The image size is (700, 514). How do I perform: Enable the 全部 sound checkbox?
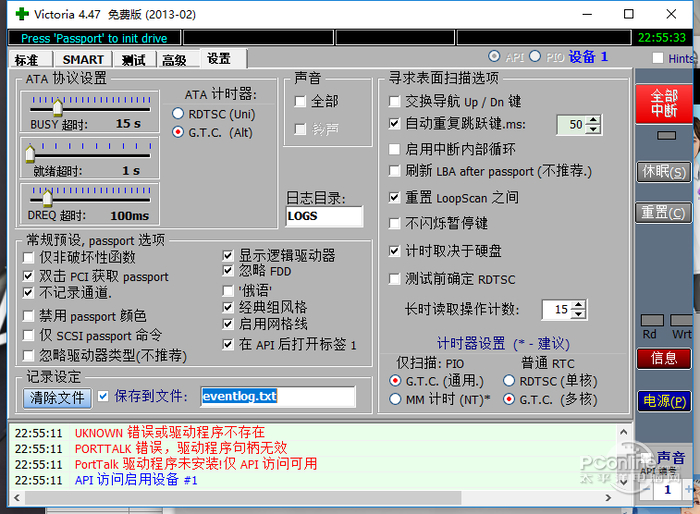click(x=300, y=101)
